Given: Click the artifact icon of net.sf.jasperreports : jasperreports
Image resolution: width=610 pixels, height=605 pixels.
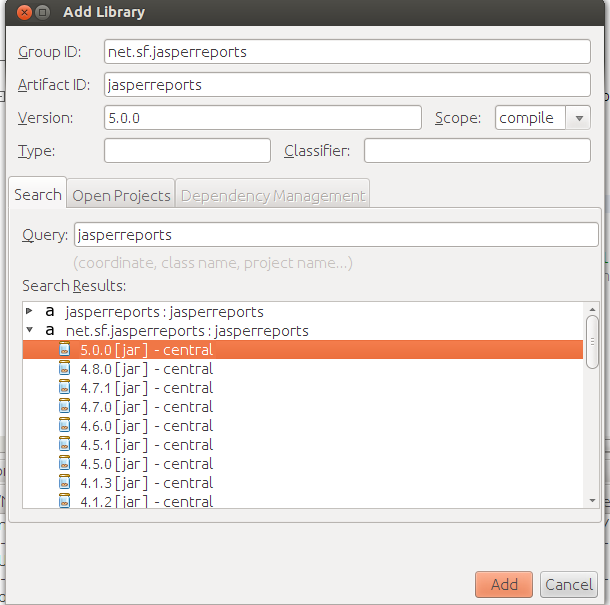Looking at the screenshot, I should click(50, 331).
